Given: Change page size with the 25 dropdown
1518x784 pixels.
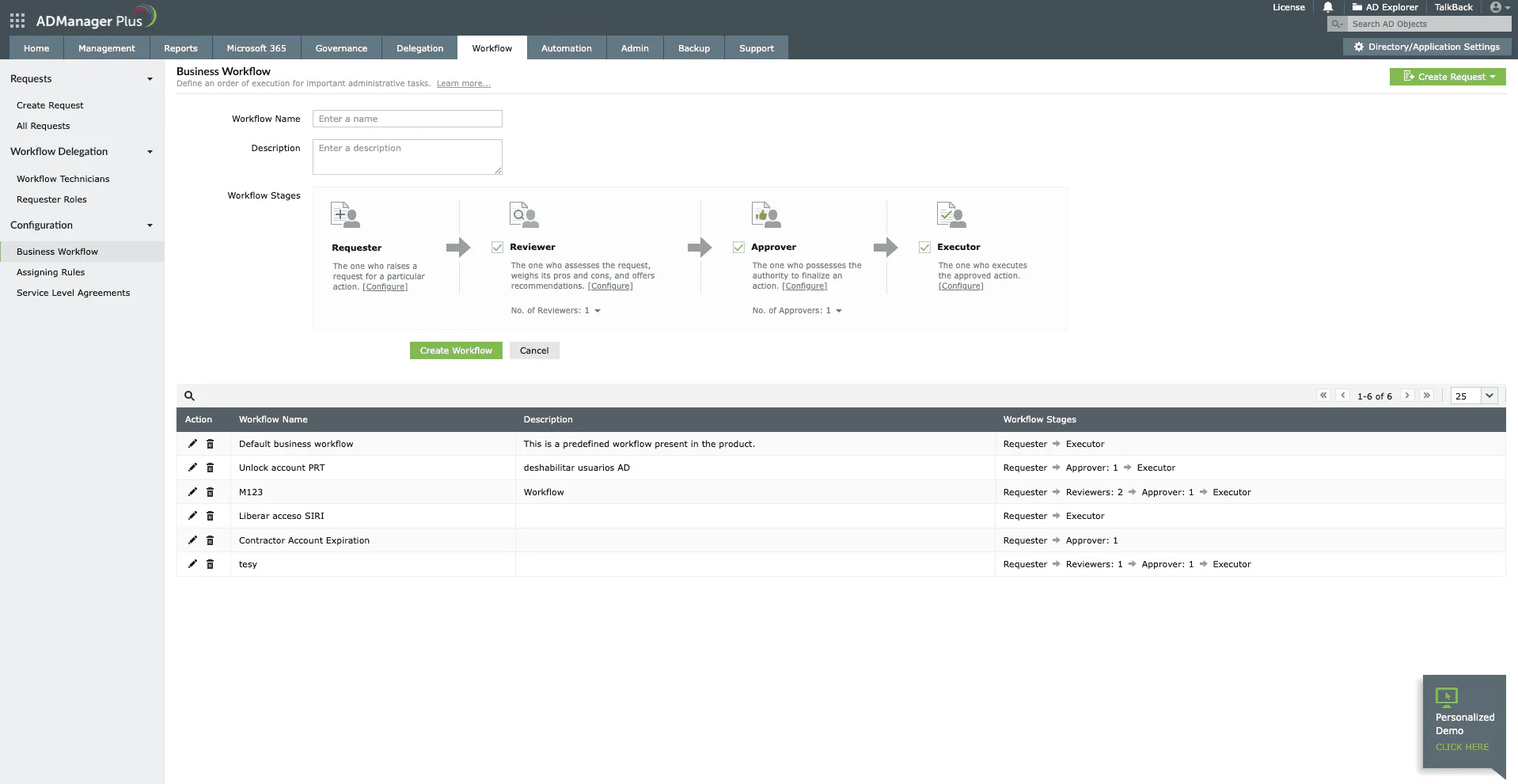Looking at the screenshot, I should point(1473,396).
